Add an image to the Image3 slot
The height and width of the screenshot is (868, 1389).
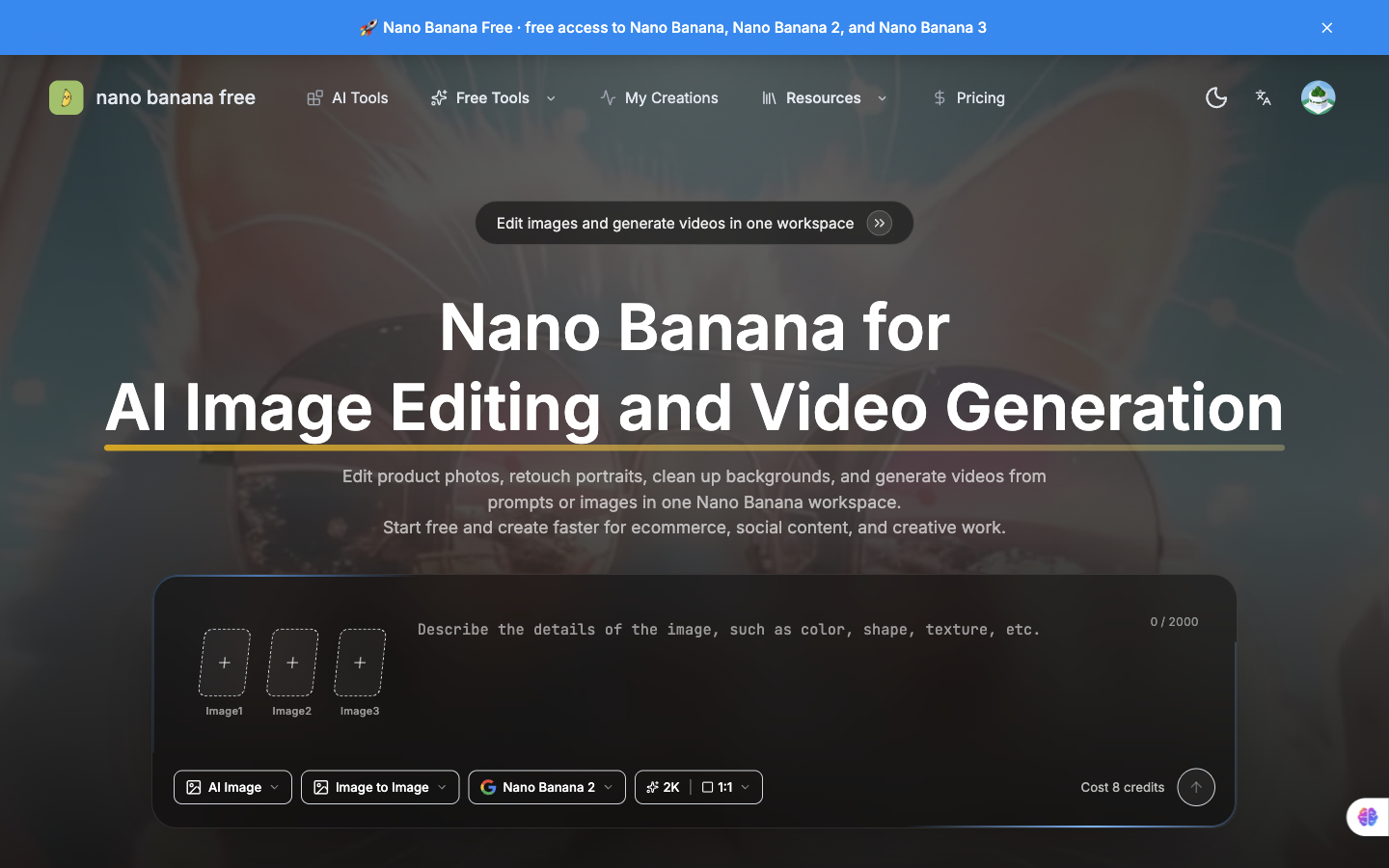click(360, 663)
